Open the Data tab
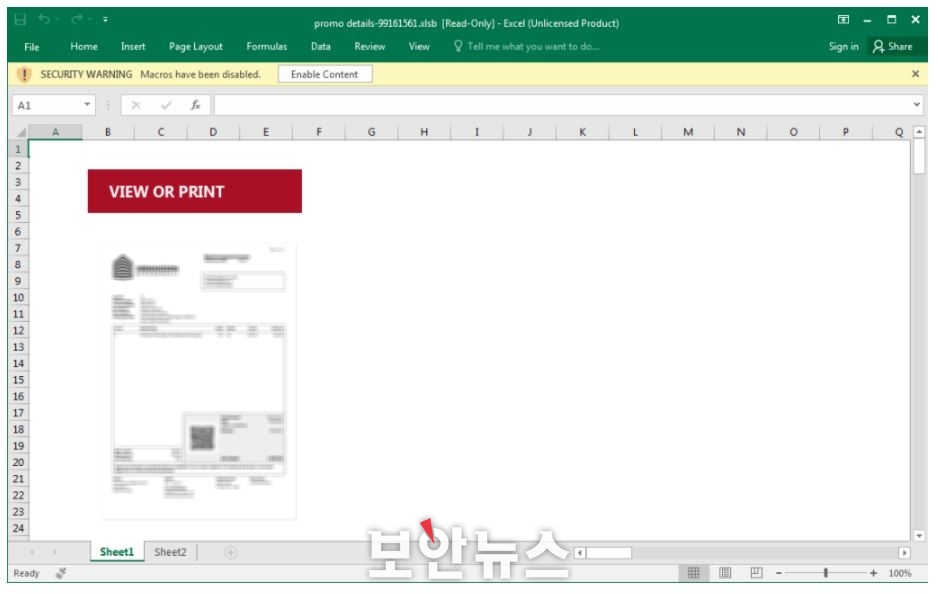This screenshot has height=594, width=938. pos(321,47)
